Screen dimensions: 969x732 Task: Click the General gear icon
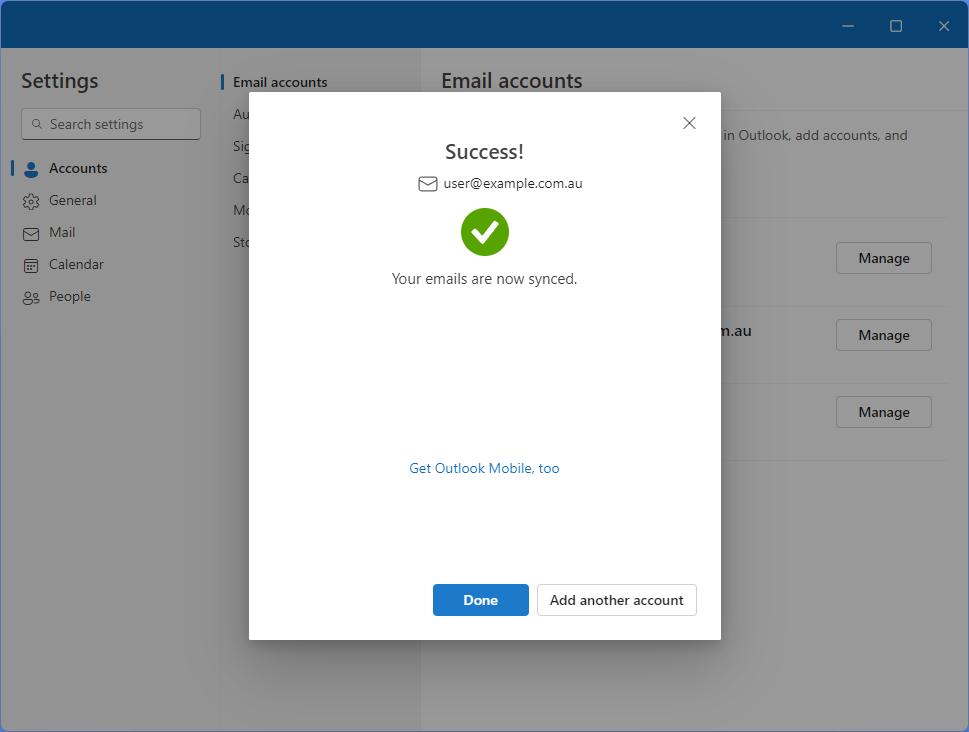[31, 201]
